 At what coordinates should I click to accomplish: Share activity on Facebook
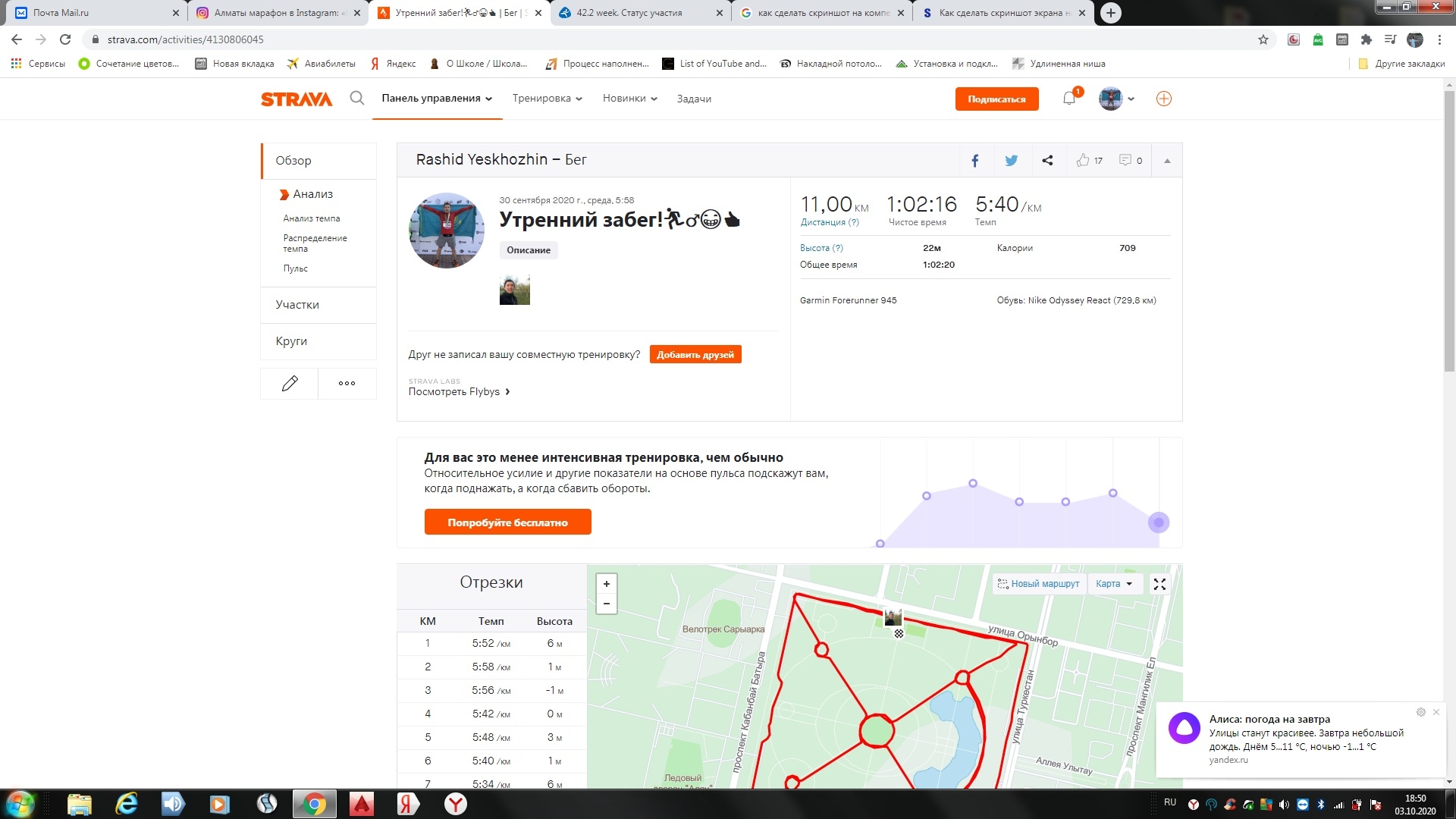coord(975,161)
